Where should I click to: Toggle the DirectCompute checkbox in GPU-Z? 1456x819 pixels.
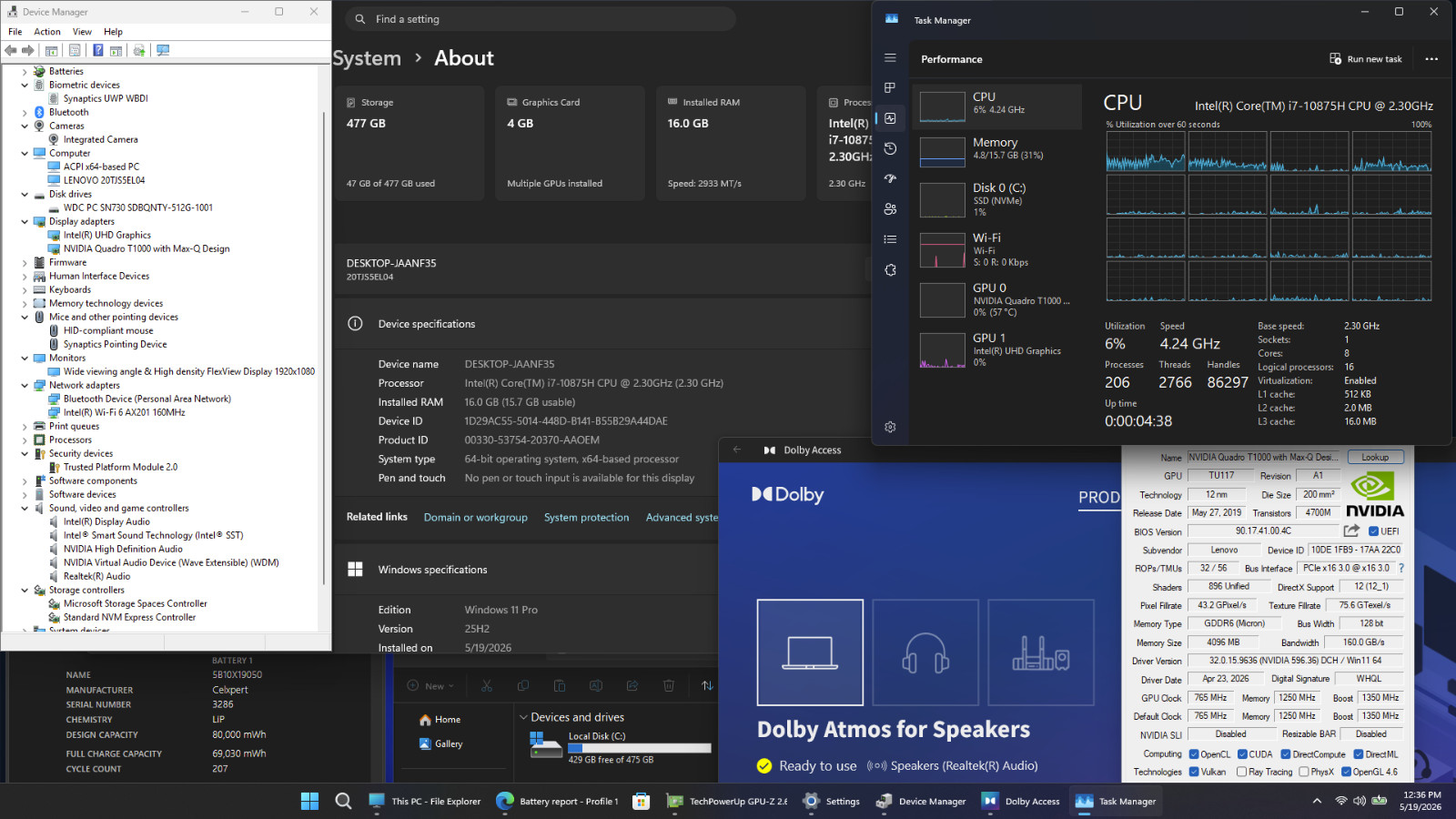click(x=1286, y=753)
